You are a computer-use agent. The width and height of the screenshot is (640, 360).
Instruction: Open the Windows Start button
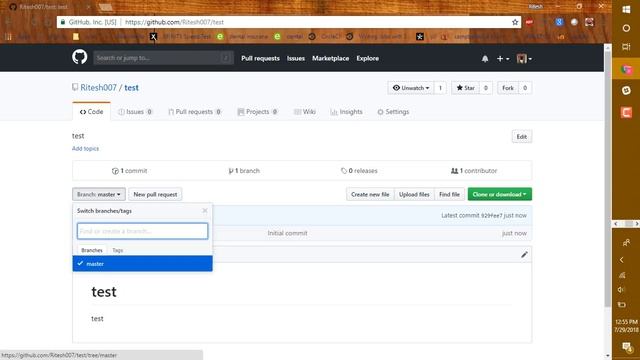pos(626,9)
